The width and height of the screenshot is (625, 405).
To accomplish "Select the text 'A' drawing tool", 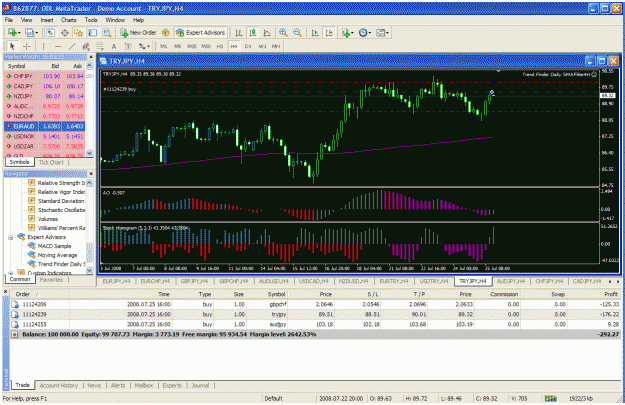I will coord(114,46).
